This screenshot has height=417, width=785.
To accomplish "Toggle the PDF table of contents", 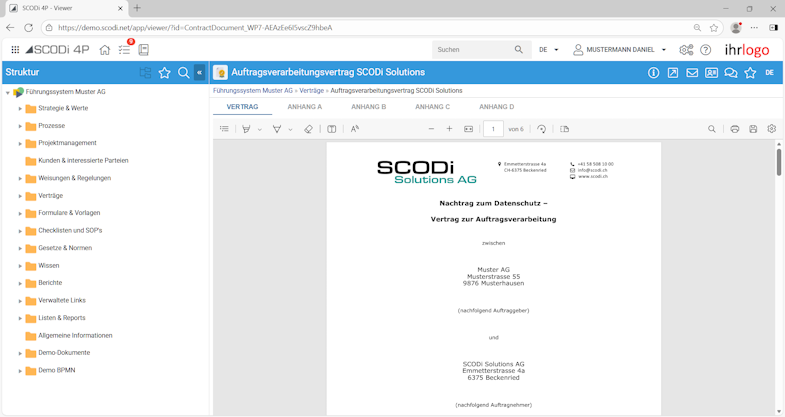I will tap(224, 129).
